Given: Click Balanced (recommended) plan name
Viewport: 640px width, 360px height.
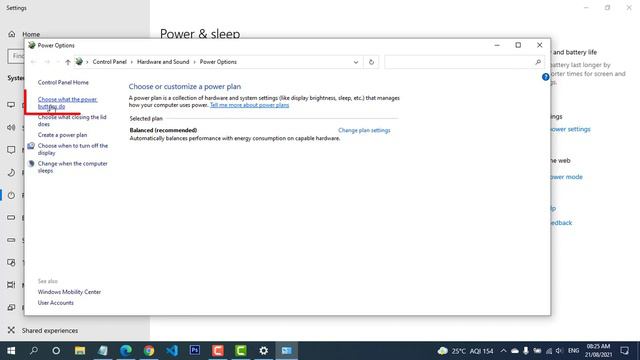Looking at the screenshot, I should click(163, 130).
